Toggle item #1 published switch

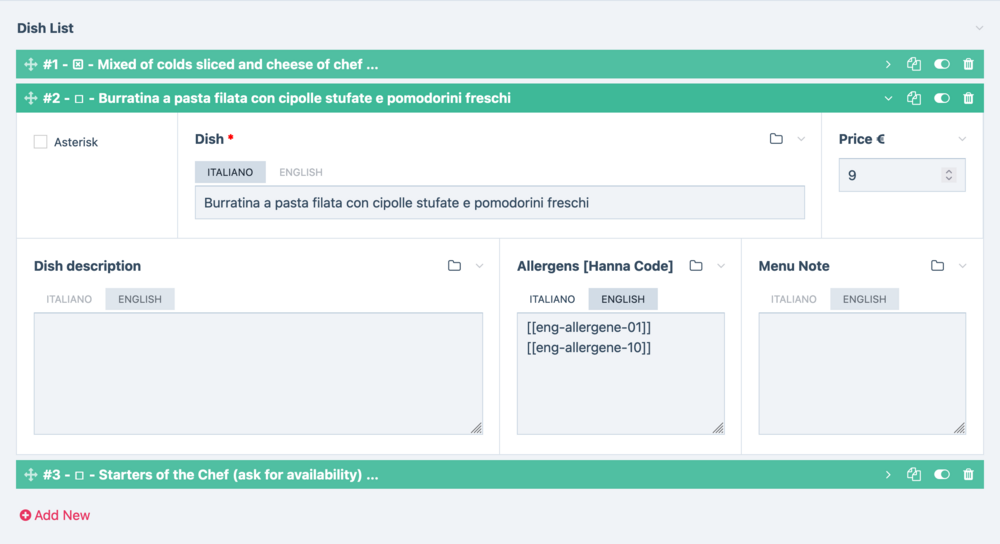pos(941,65)
